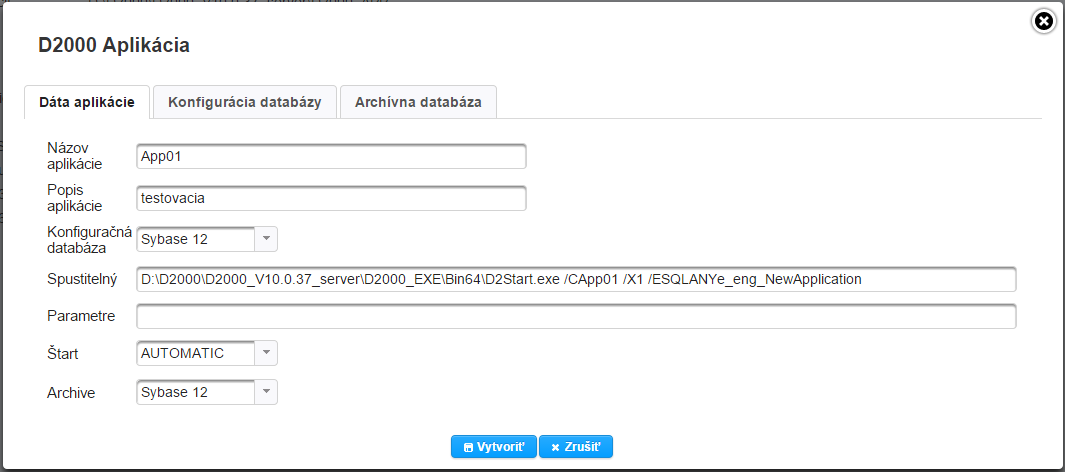Expand the Konfiguračná databáza dropdown arrow
The width and height of the screenshot is (1065, 472).
tap(266, 239)
